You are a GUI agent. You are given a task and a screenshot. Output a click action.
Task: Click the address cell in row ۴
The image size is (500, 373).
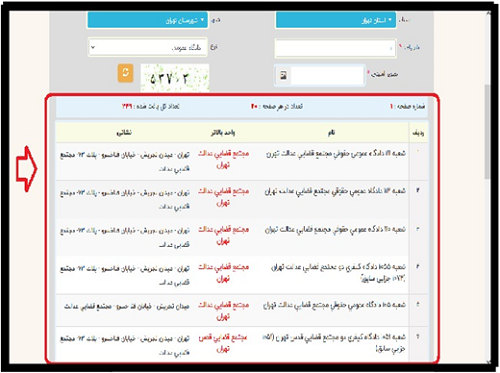(x=125, y=275)
